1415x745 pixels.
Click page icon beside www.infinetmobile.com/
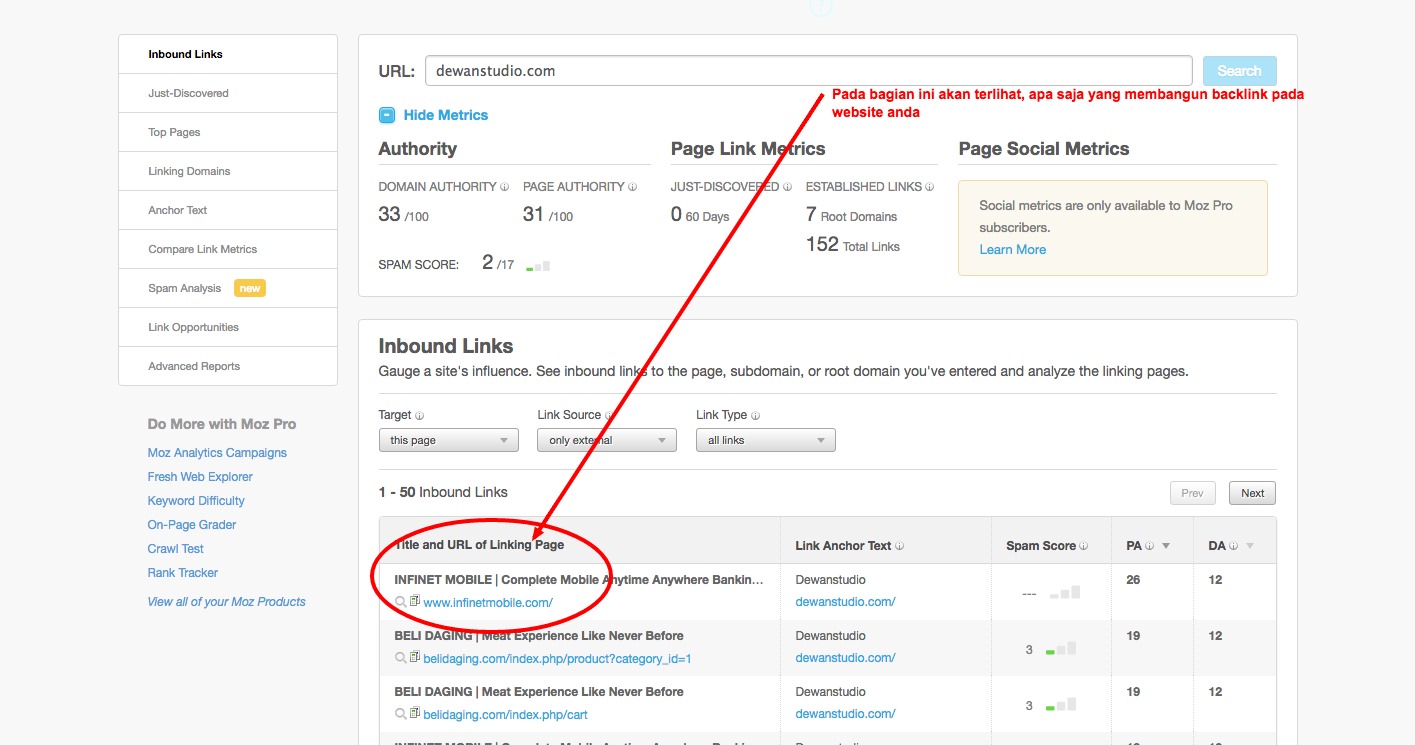tap(415, 602)
